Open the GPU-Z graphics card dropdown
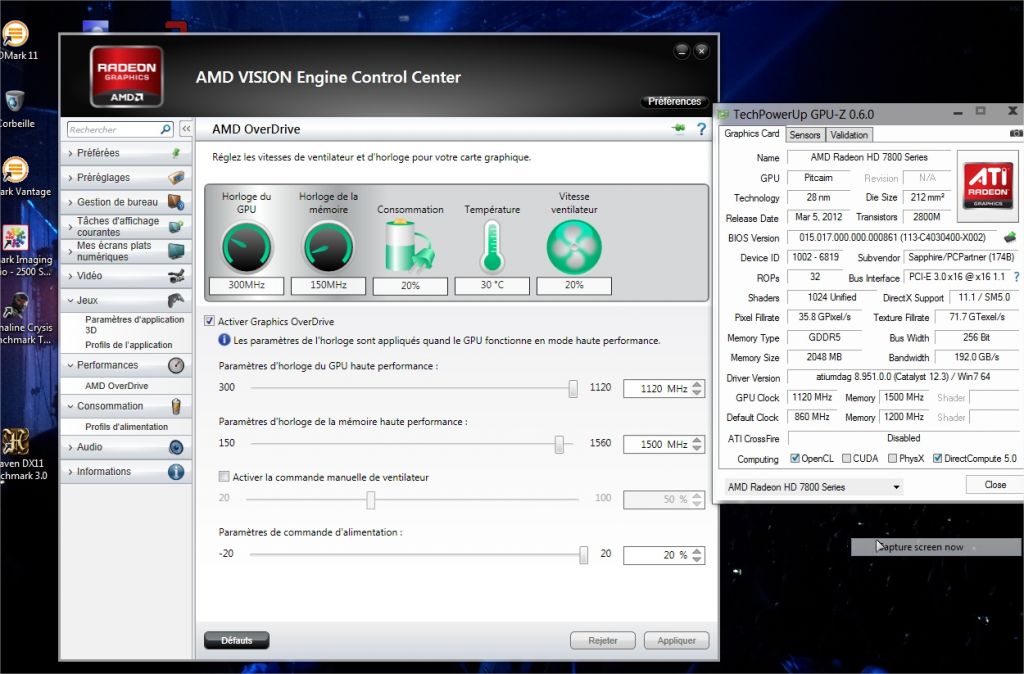Screen dimensions: 1024x674 click(x=814, y=487)
